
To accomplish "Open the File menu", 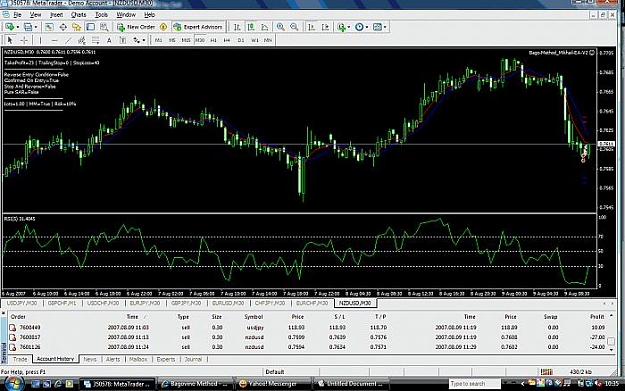I will tap(17, 15).
